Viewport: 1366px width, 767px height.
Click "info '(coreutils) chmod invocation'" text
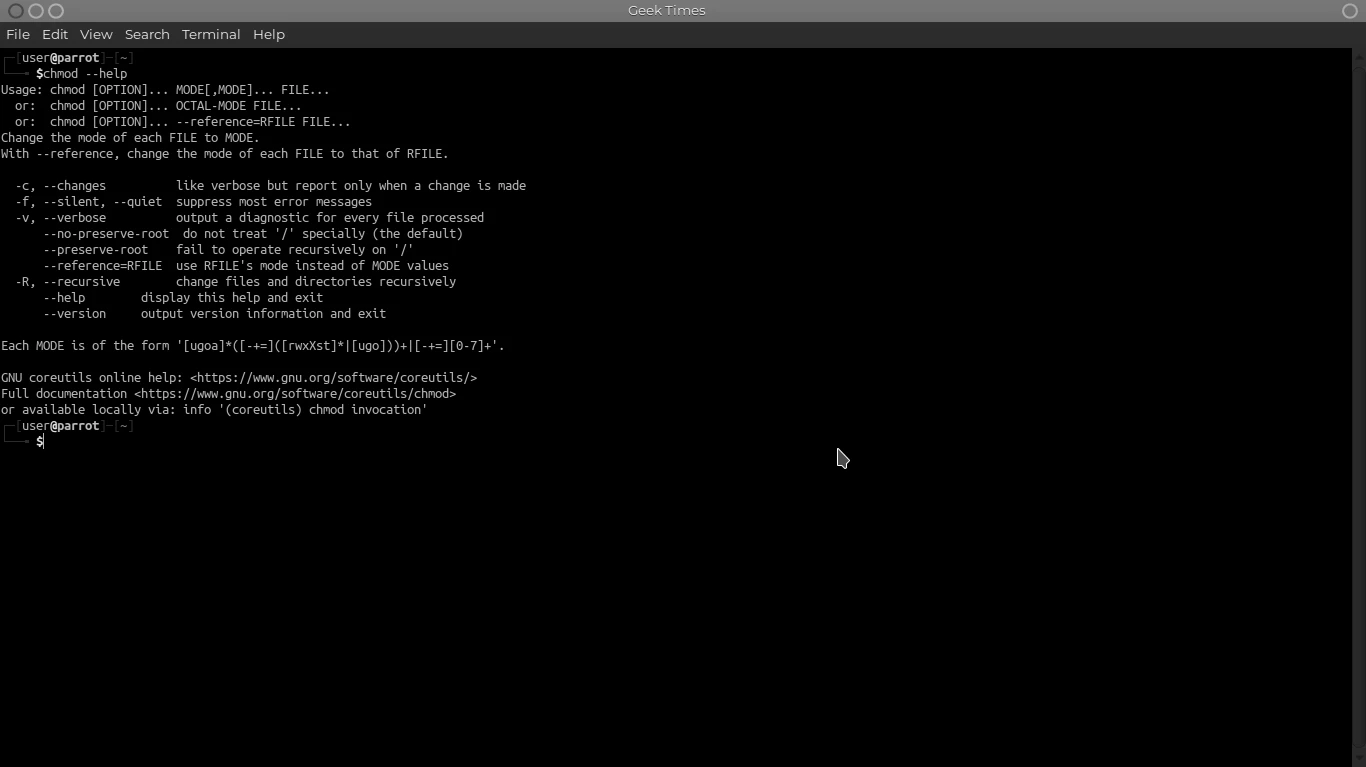point(305,410)
